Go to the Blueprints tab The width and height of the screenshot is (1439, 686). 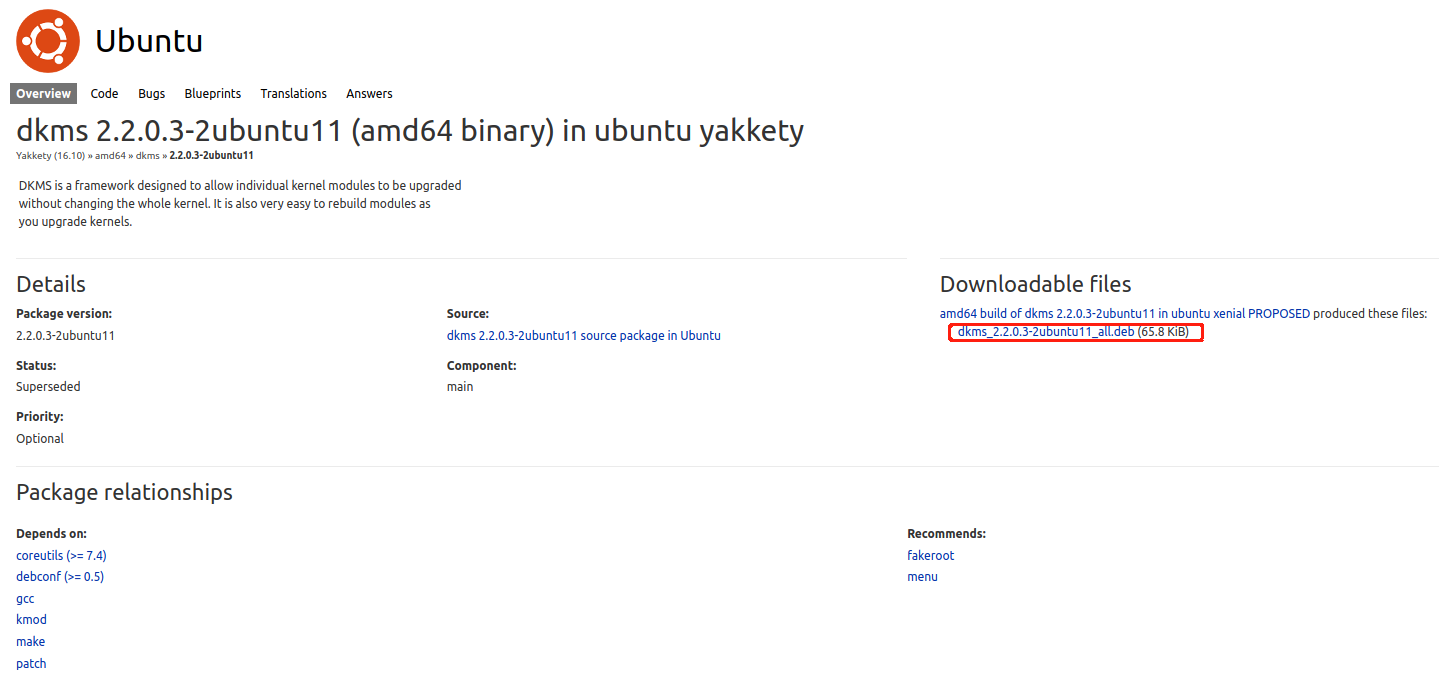[x=213, y=93]
